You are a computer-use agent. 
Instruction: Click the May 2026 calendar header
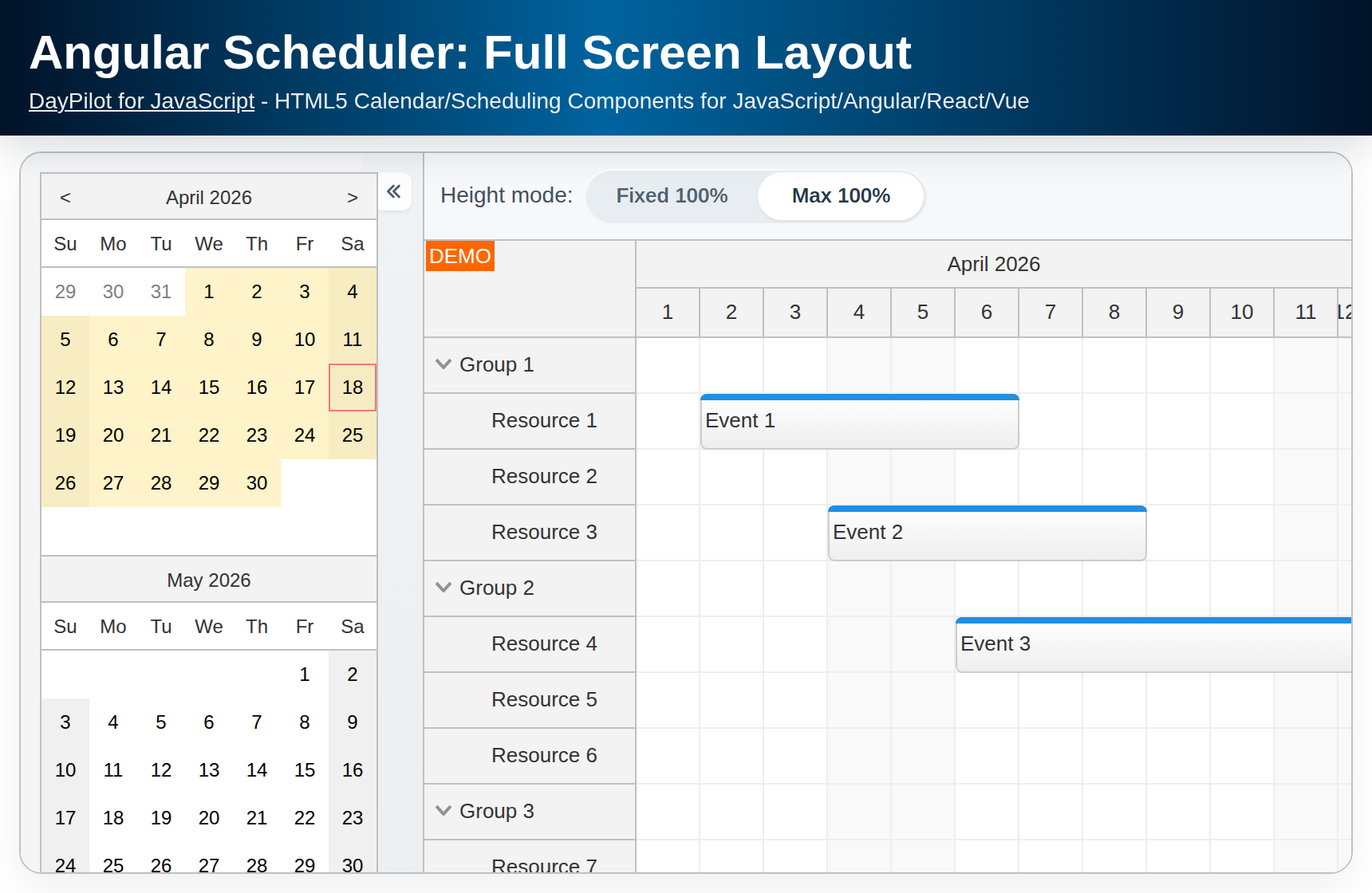click(x=208, y=580)
